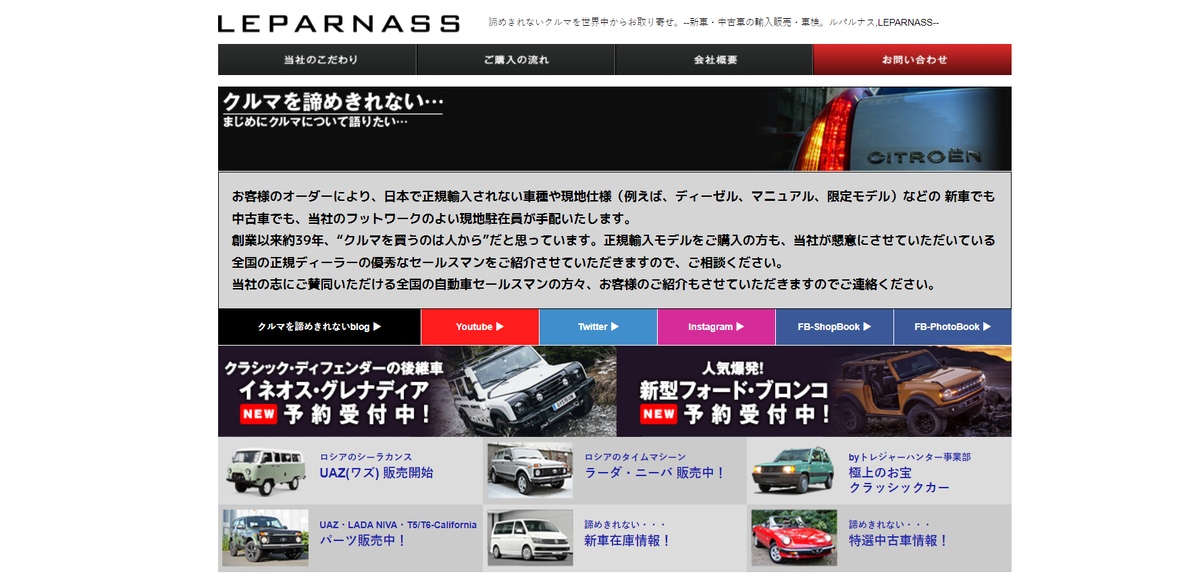Open 会社概要 menu item
The width and height of the screenshot is (1200, 585).
[x=714, y=60]
